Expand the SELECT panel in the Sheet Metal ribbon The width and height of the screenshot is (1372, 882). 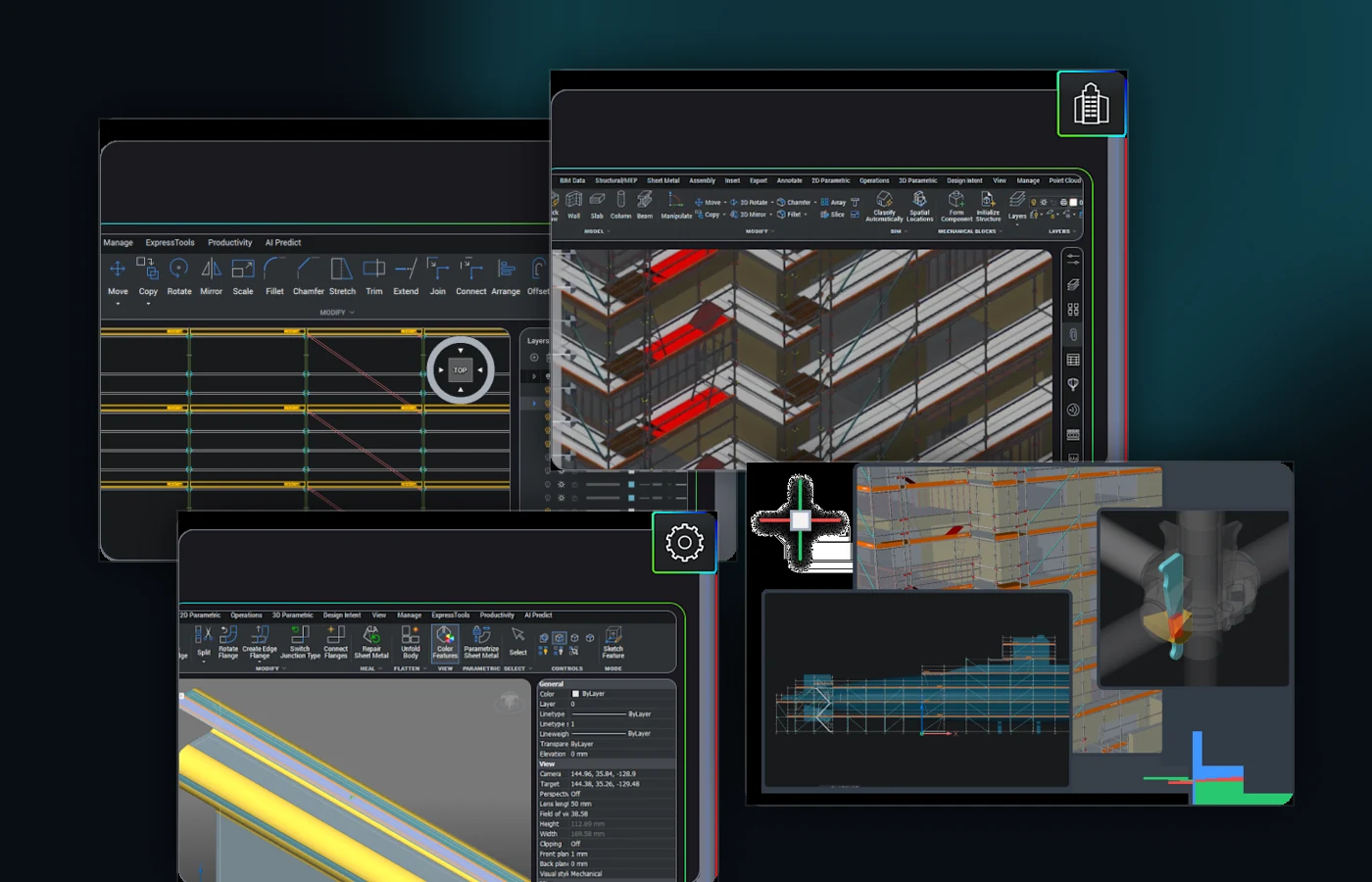coord(517,668)
